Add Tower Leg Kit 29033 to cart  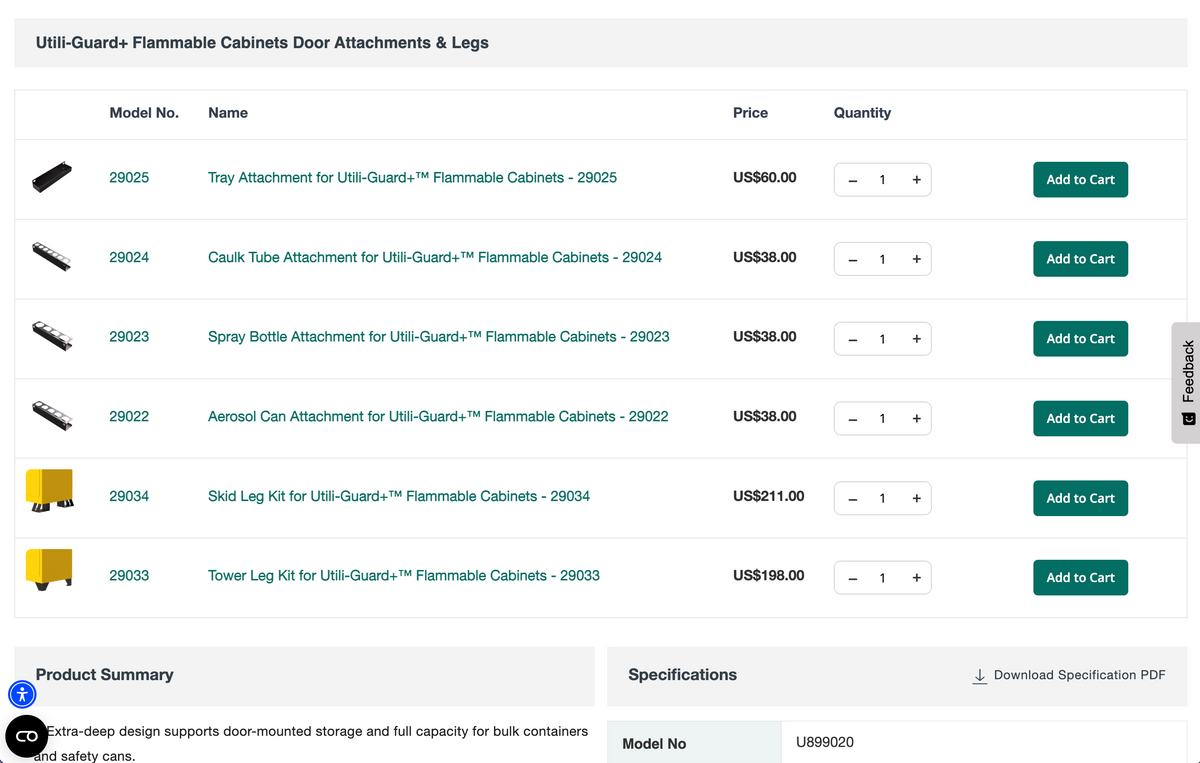tap(1080, 578)
